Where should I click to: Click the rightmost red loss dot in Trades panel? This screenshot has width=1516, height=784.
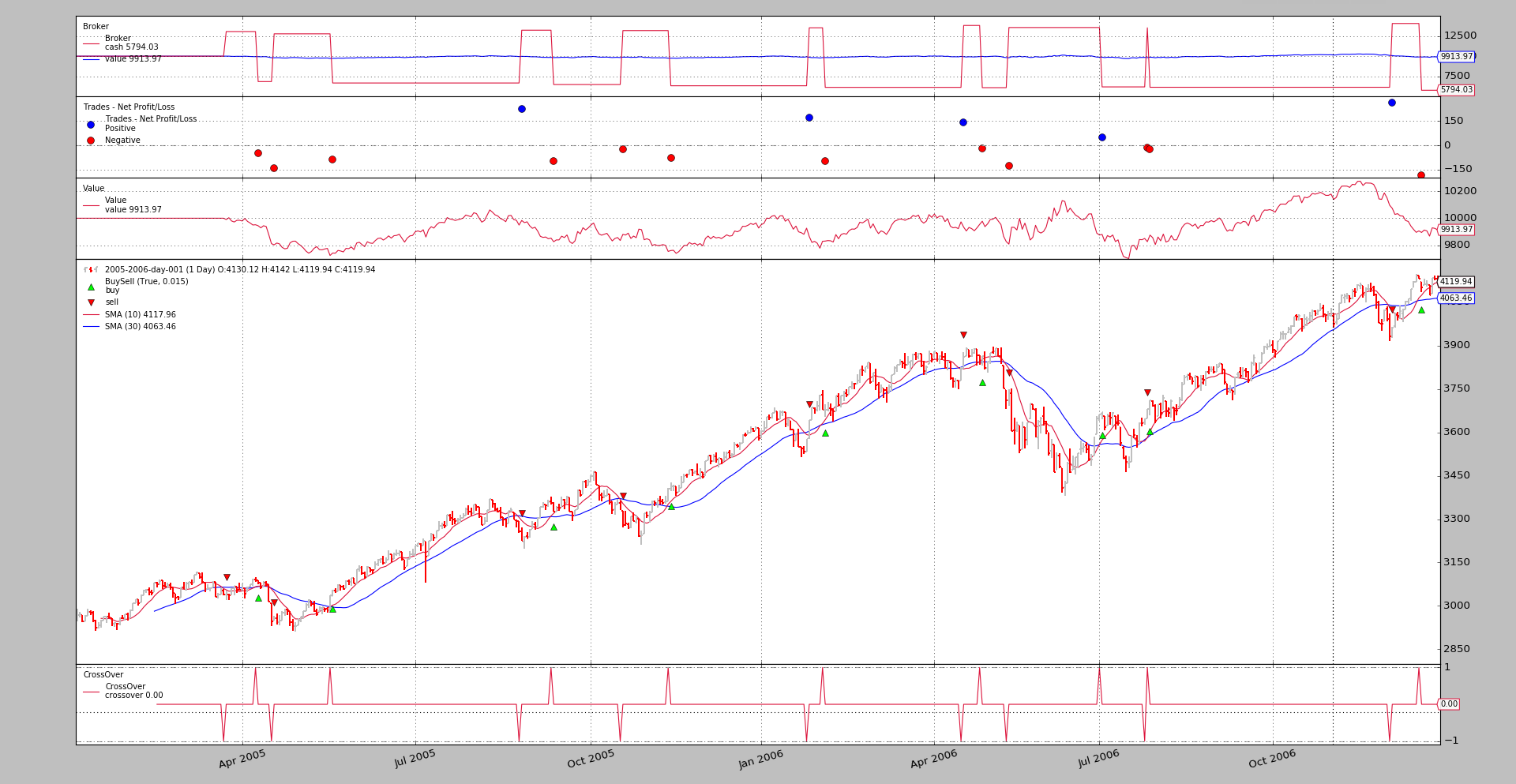[1420, 175]
